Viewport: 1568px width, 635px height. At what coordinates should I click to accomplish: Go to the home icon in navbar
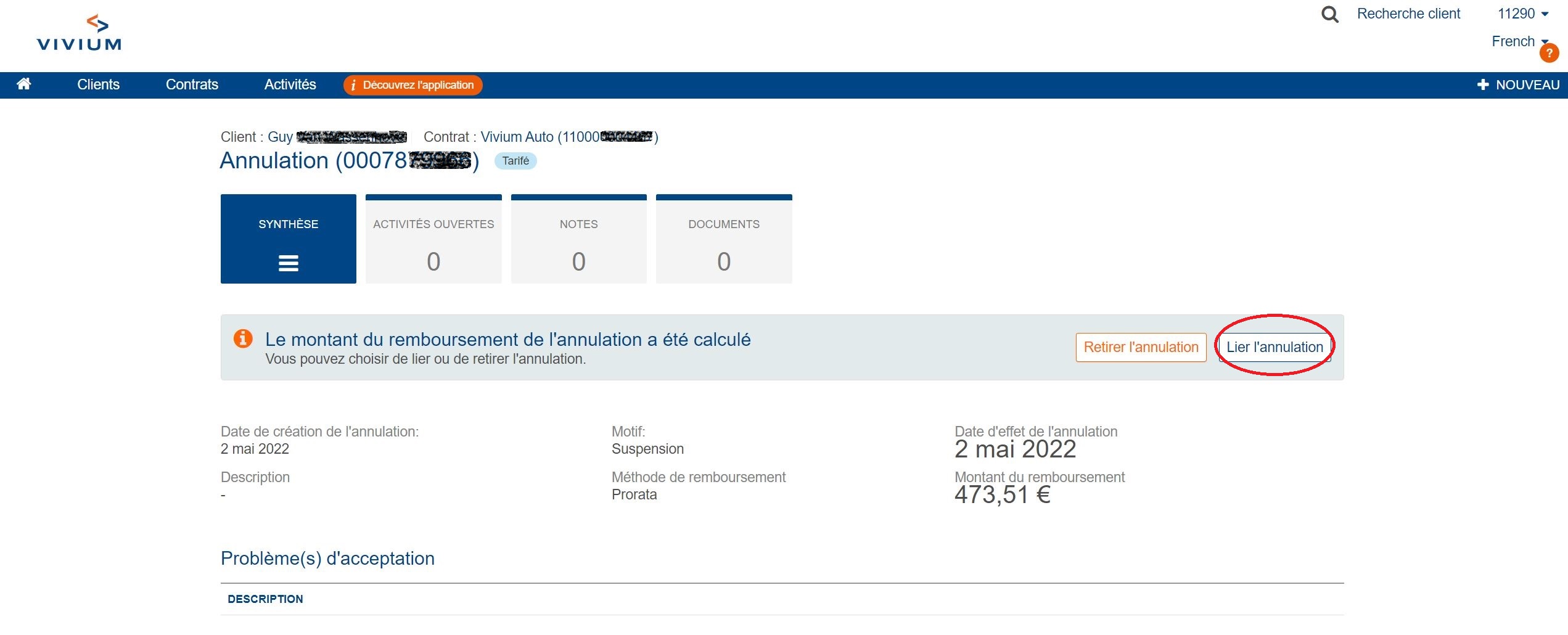click(24, 84)
